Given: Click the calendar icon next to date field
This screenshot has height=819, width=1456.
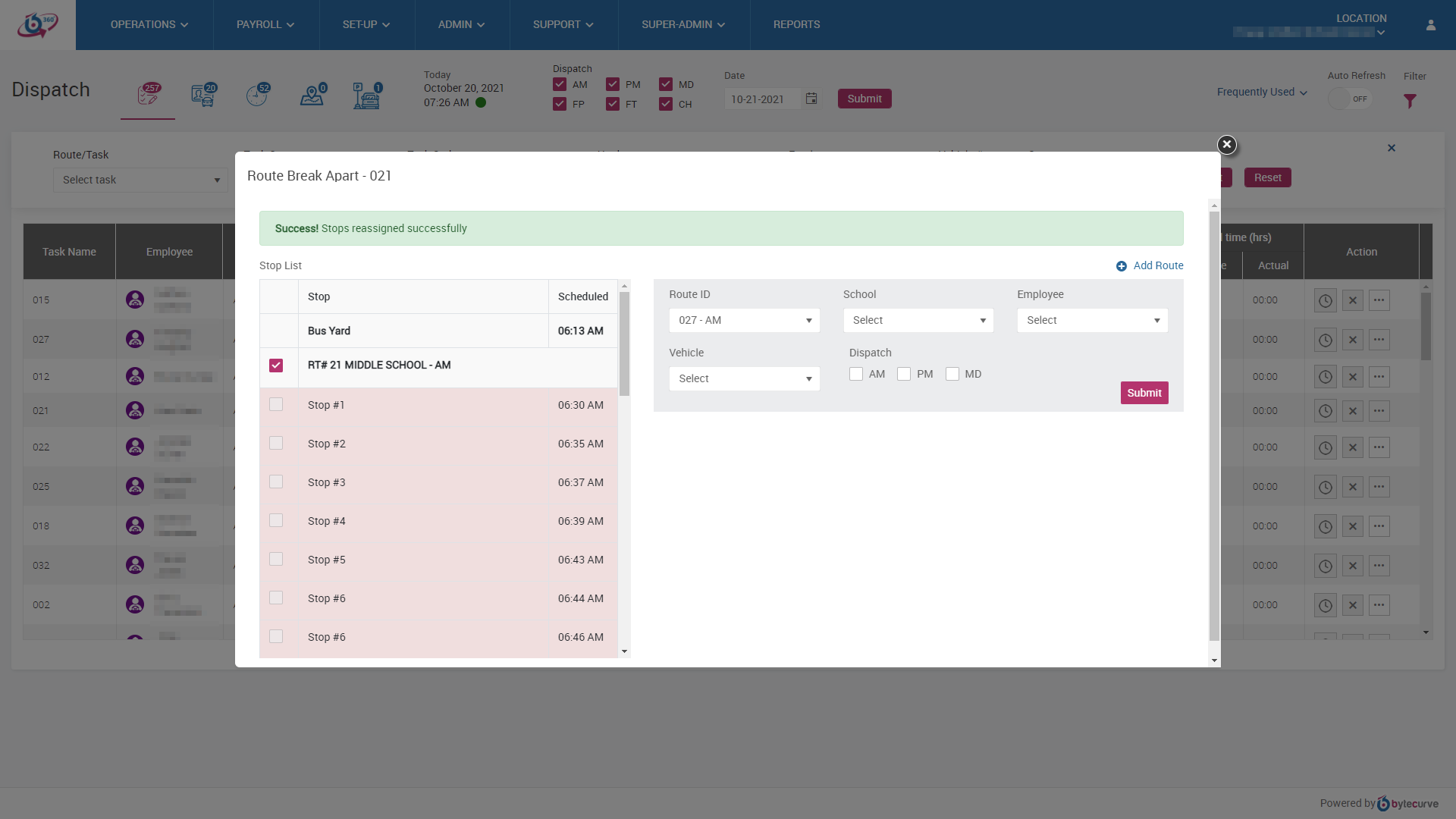Looking at the screenshot, I should tap(811, 99).
